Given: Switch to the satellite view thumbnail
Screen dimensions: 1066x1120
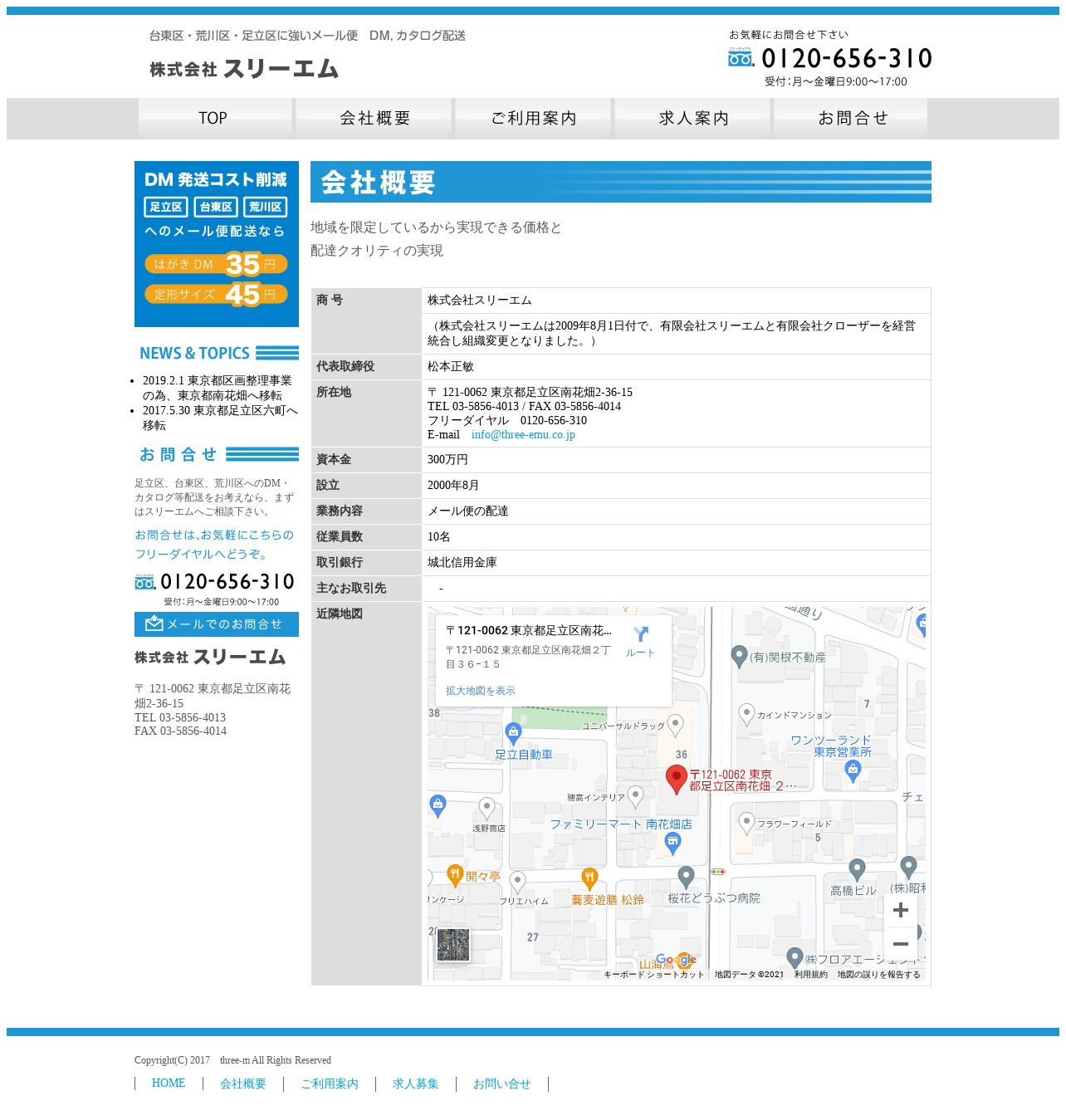Looking at the screenshot, I should pyautogui.click(x=453, y=945).
